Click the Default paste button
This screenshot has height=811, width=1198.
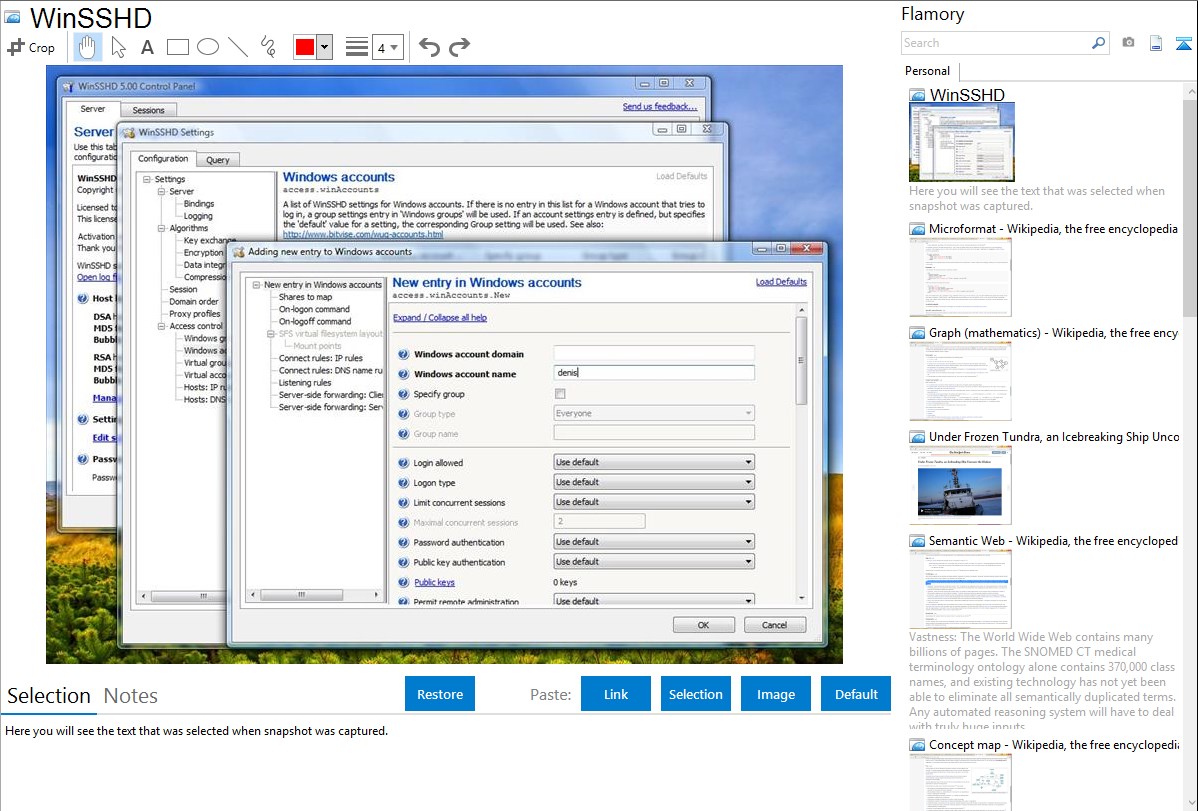(x=856, y=694)
